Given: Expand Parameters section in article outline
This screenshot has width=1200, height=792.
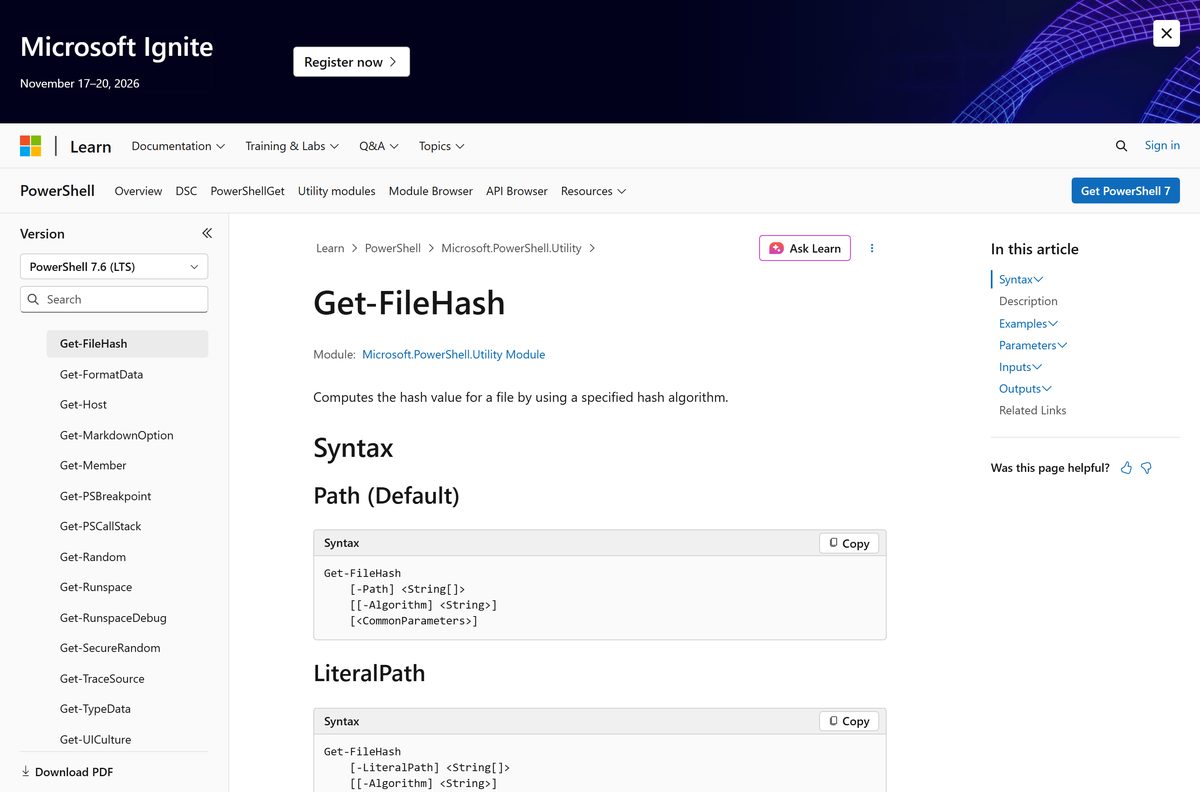Looking at the screenshot, I should 1033,345.
